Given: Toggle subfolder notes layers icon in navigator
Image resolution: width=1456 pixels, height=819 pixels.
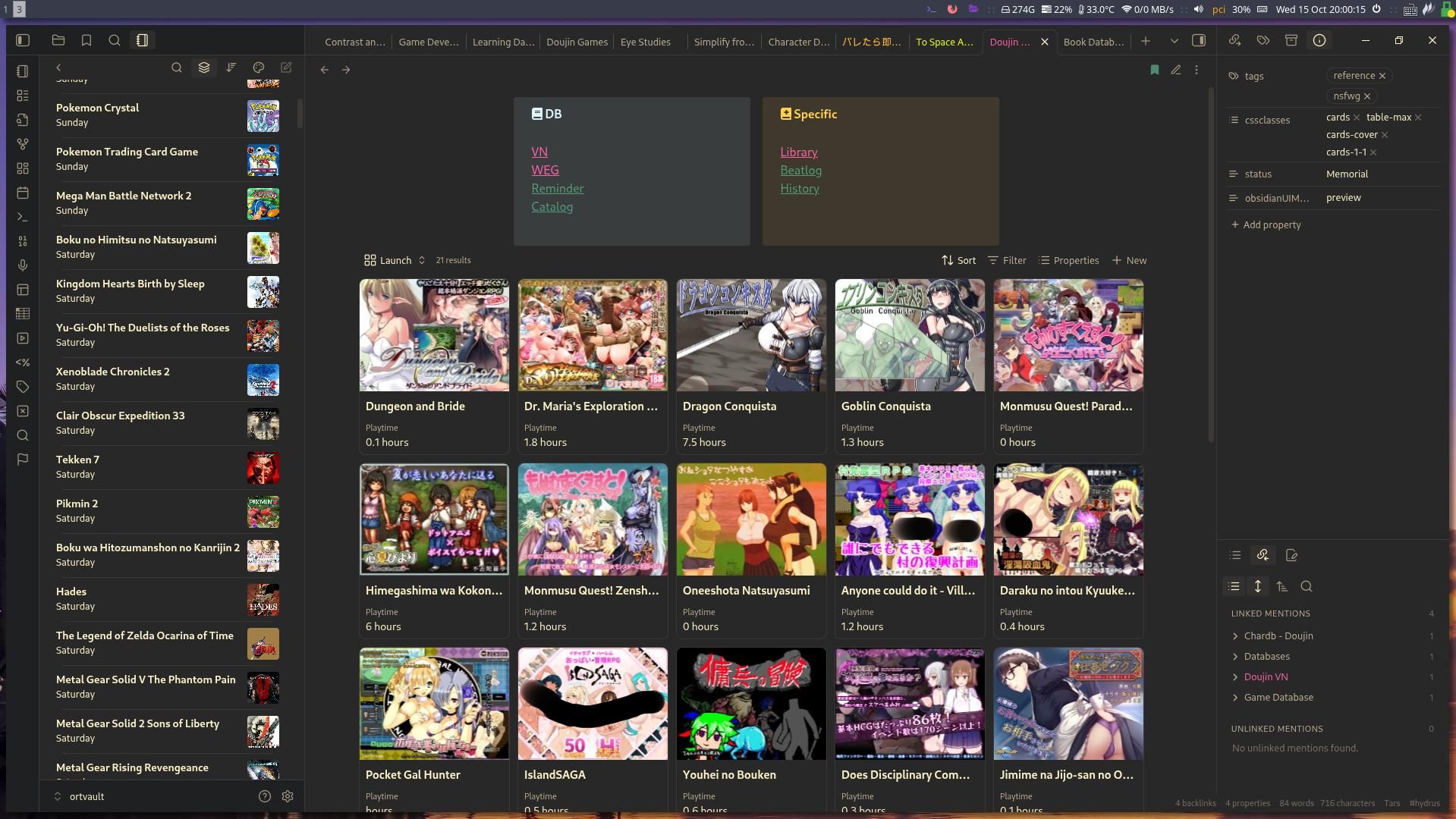Looking at the screenshot, I should (204, 67).
